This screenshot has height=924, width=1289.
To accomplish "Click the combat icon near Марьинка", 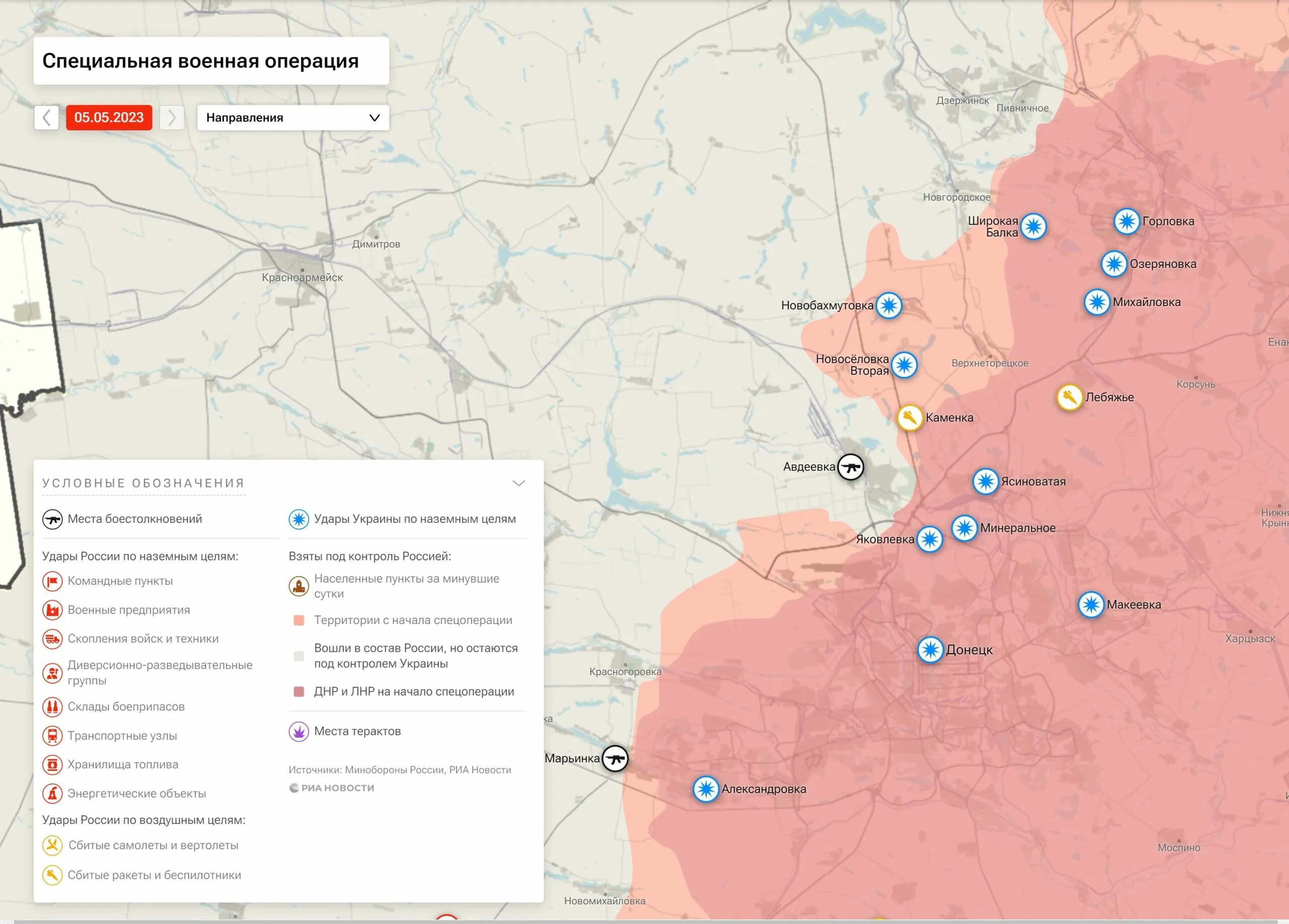I will (615, 758).
